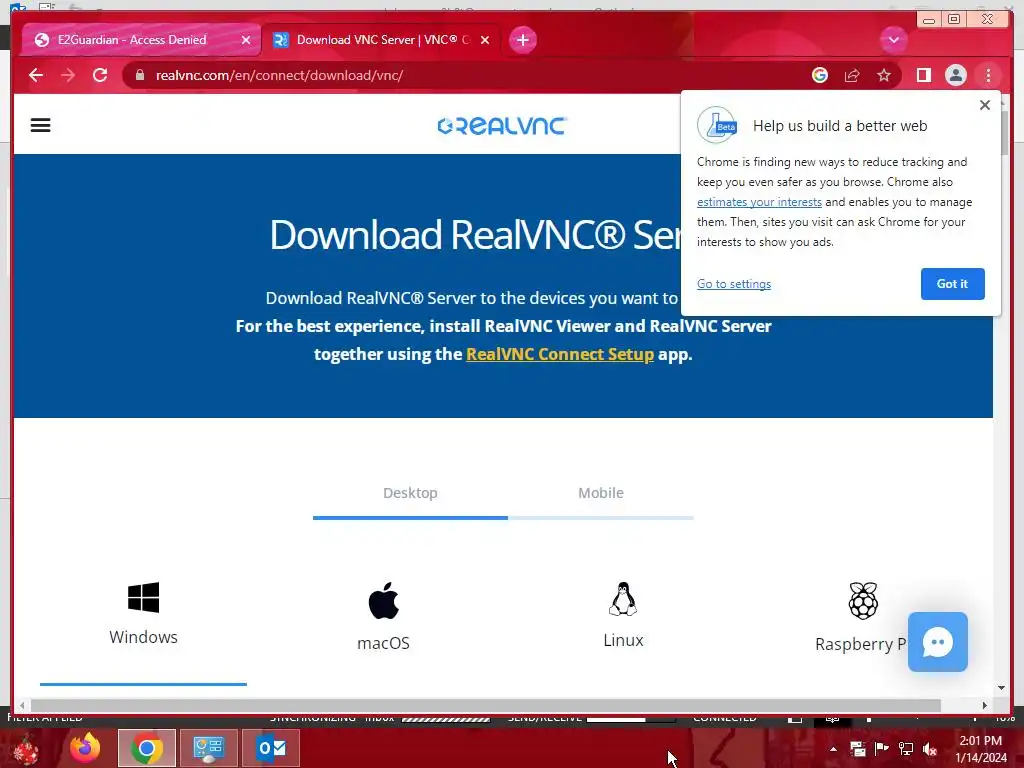Open the control panel taskbar icon
Viewport: 1024px width, 768px height.
point(209,748)
